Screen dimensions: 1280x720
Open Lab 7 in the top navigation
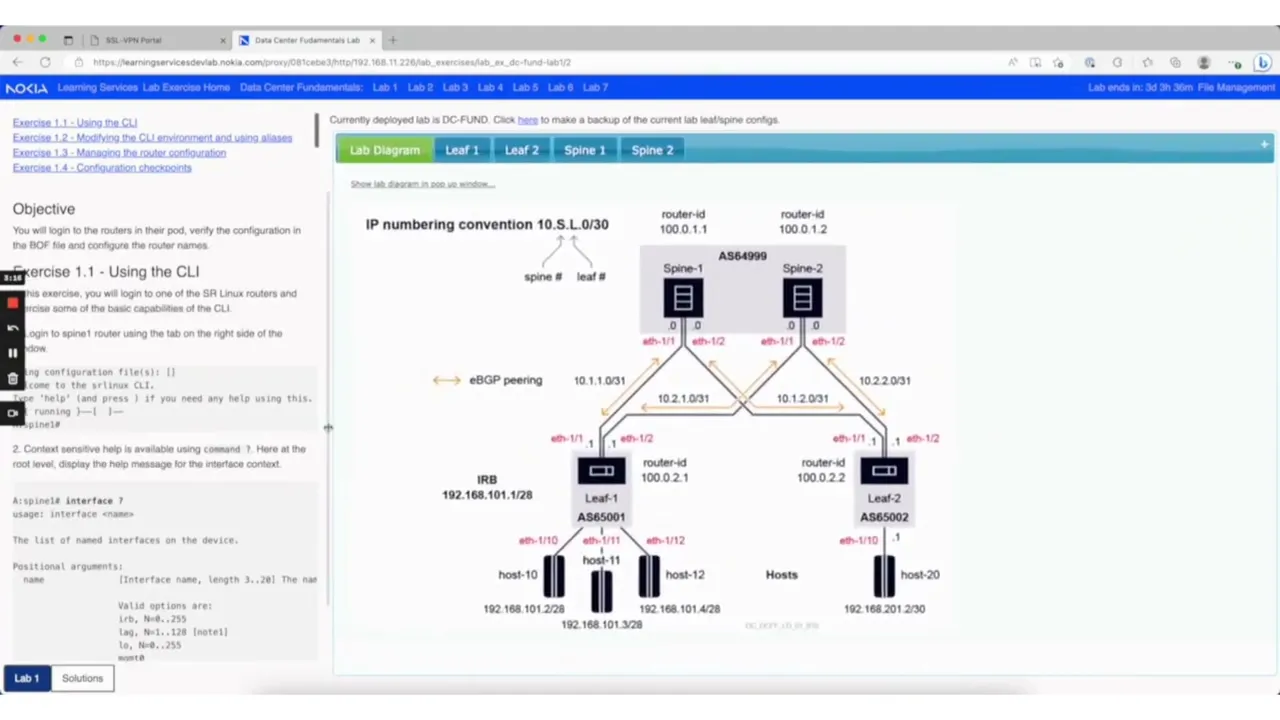[x=595, y=88]
